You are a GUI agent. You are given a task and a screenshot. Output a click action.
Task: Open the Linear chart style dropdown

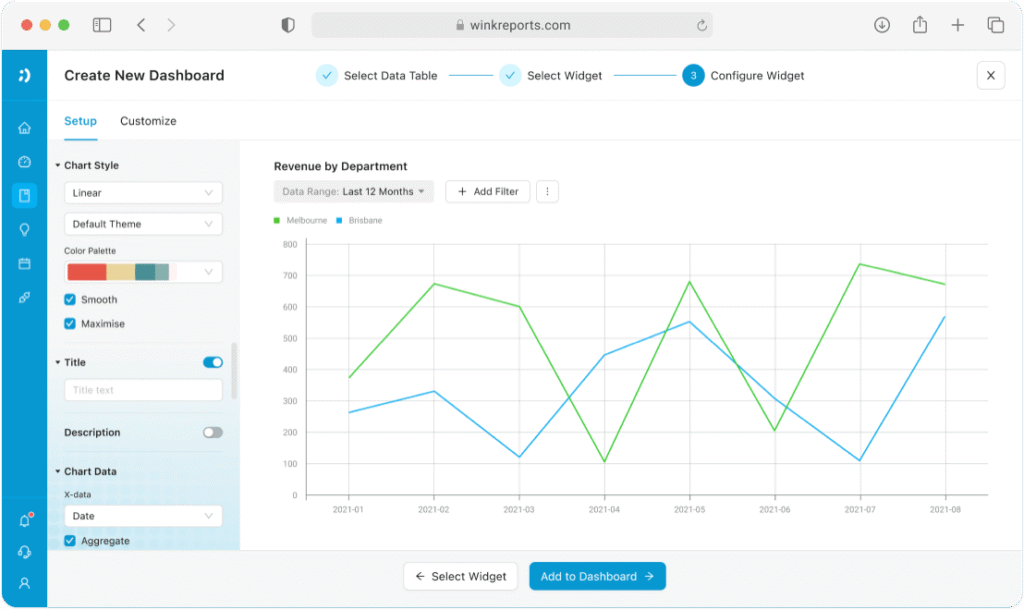click(143, 193)
